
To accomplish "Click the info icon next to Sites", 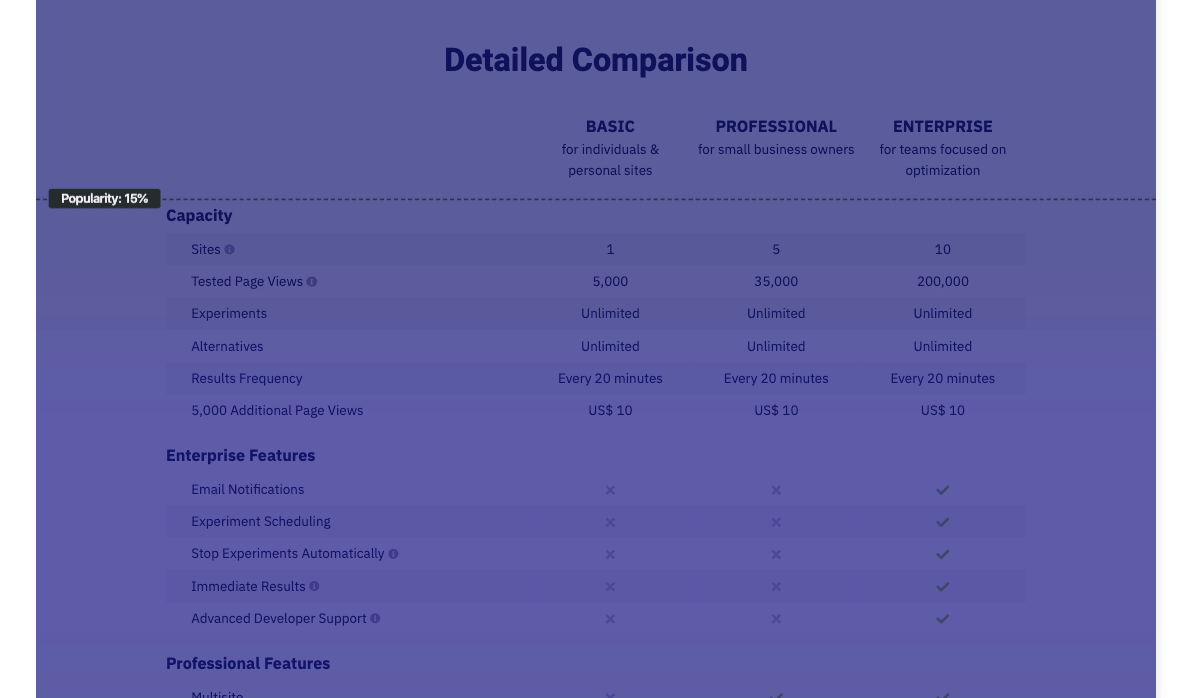I will point(229,250).
